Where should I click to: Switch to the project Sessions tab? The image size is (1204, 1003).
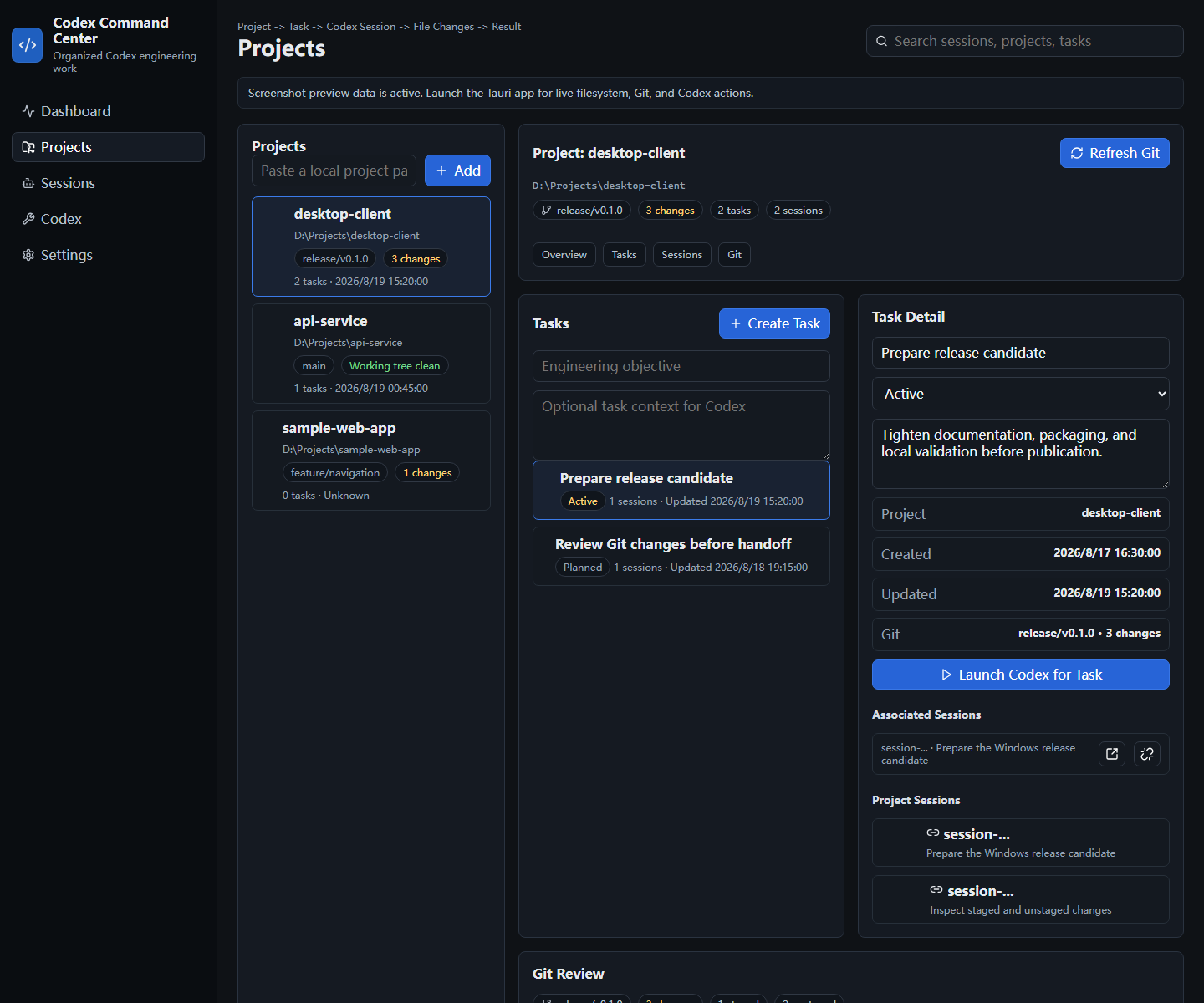(681, 255)
